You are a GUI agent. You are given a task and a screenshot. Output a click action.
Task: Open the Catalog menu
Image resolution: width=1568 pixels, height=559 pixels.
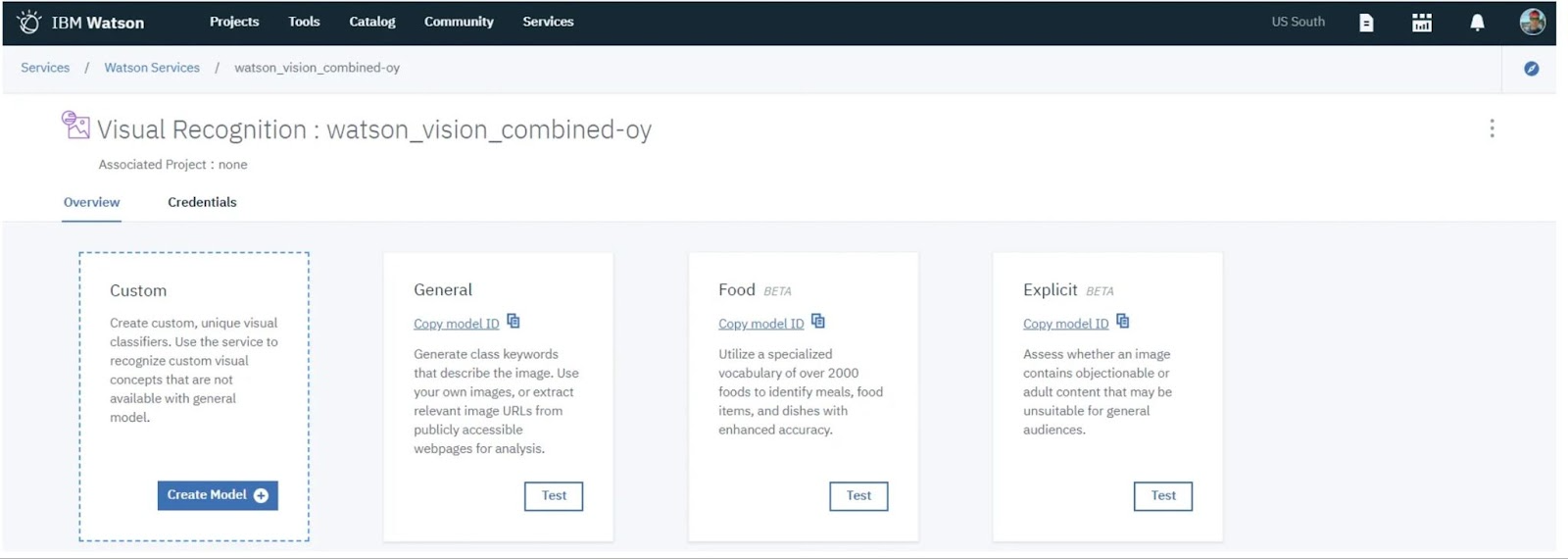[372, 22]
